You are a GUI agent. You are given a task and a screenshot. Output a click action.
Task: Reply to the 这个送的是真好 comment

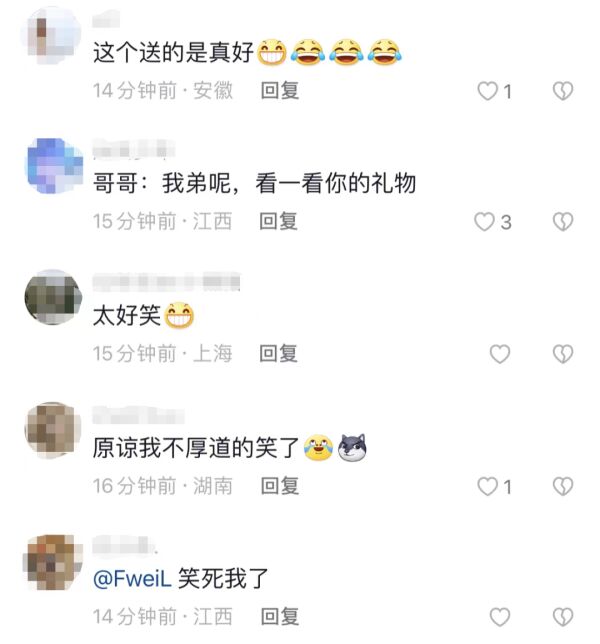[280, 90]
